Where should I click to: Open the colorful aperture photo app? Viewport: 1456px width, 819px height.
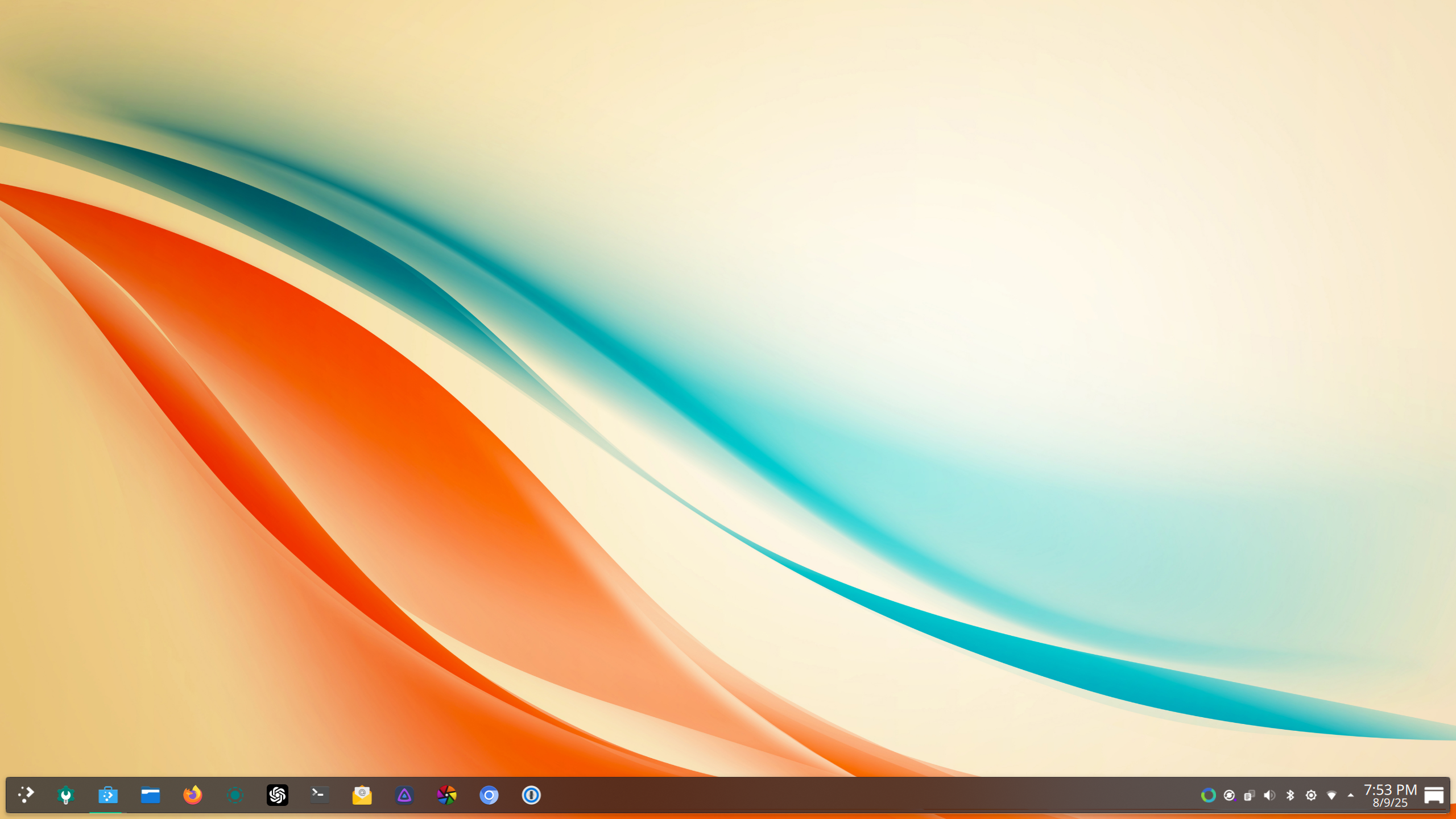tap(446, 795)
